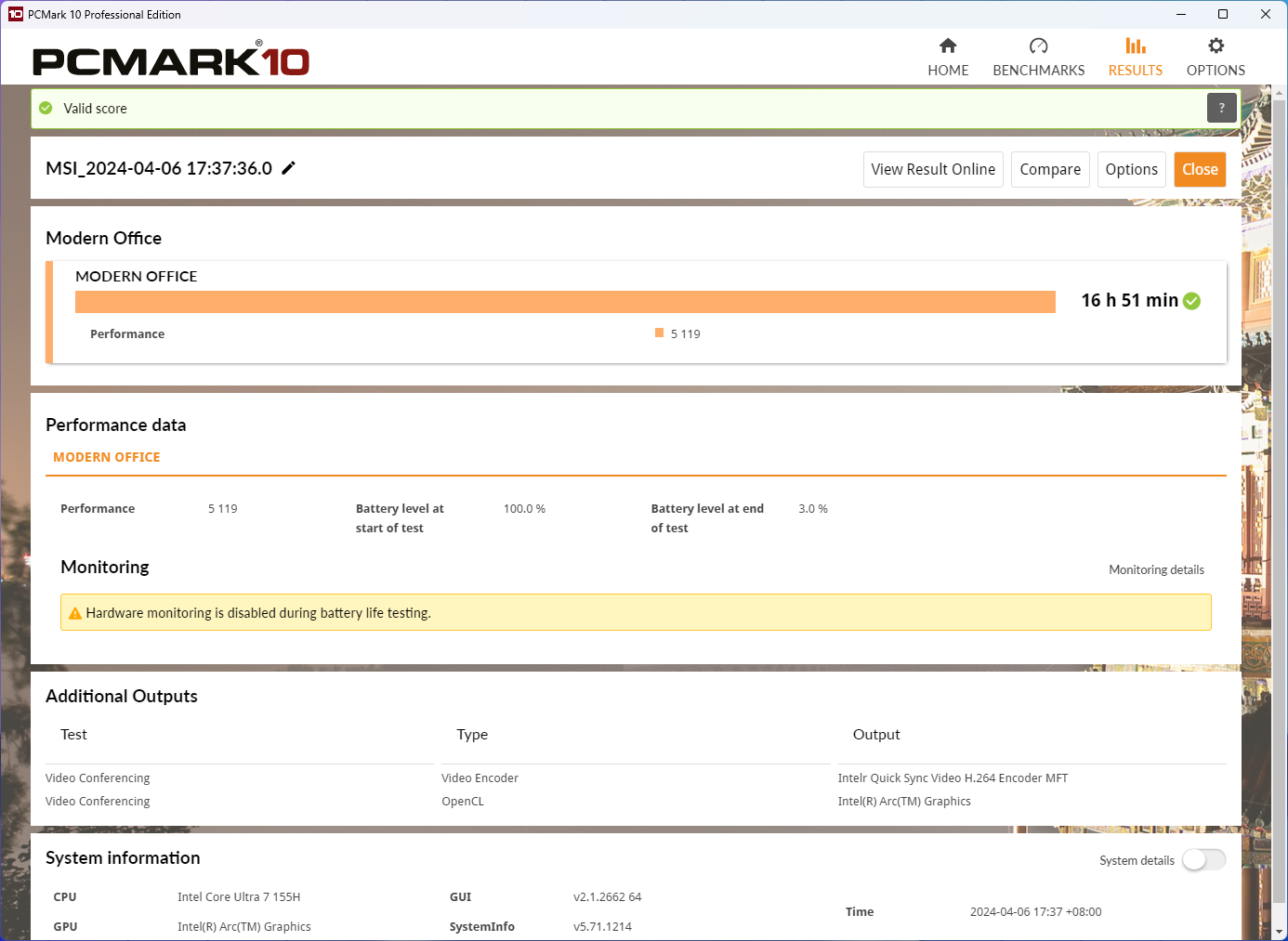Click the time value 2024-04-06 17:37 +08:00

pos(1035,911)
